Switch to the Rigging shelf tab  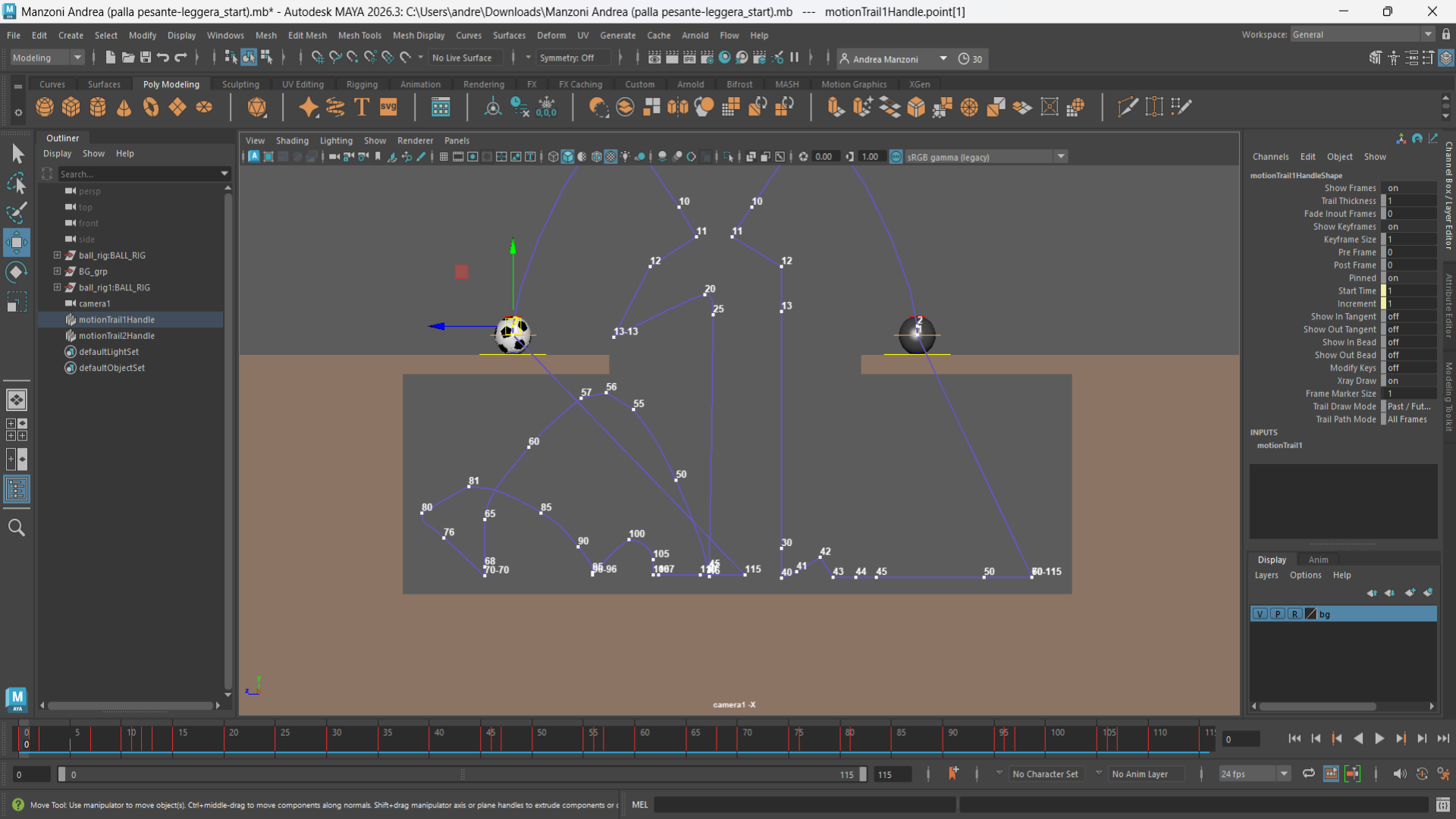362,84
